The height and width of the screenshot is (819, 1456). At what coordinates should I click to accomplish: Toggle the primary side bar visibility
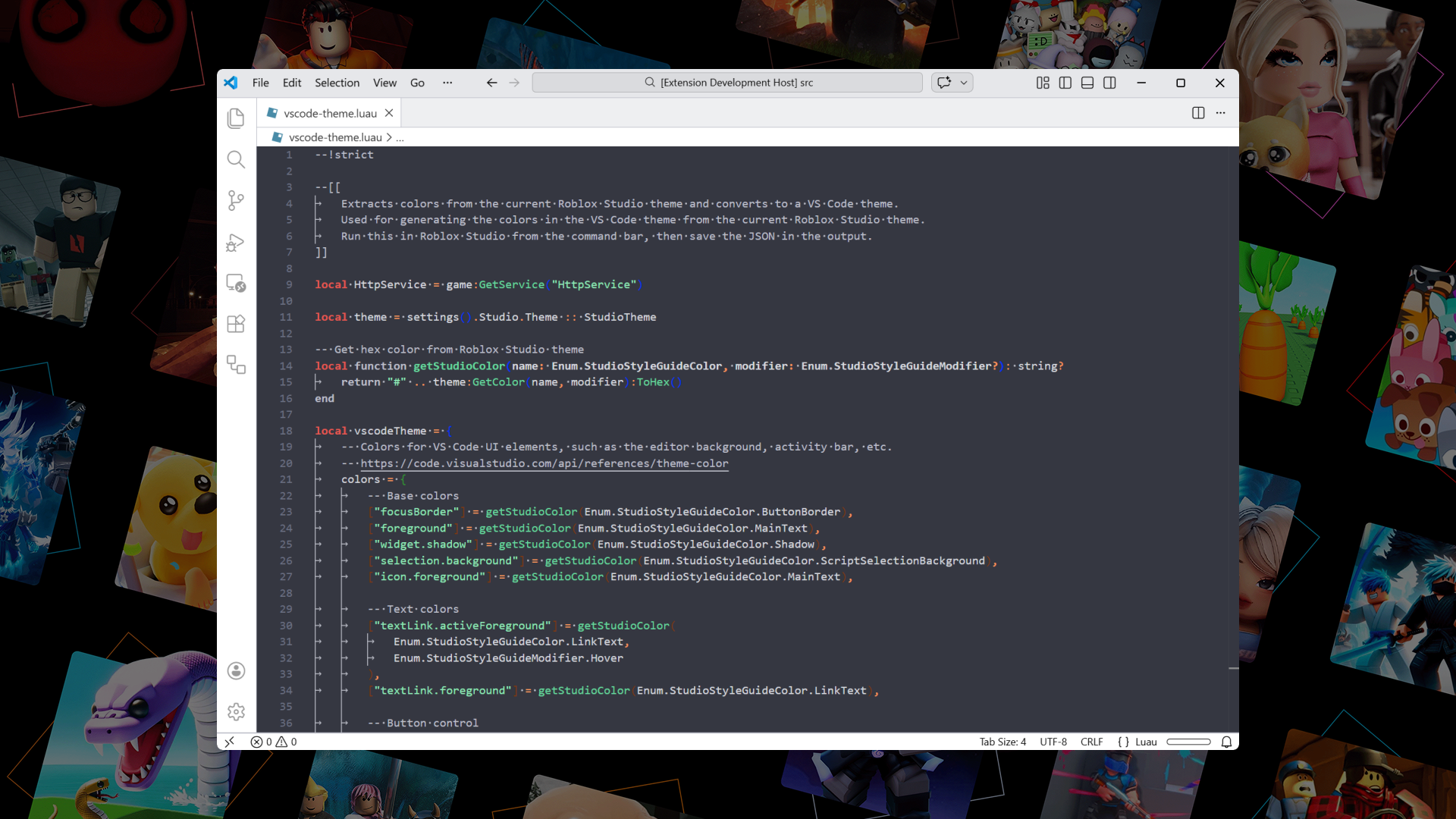click(x=1065, y=83)
